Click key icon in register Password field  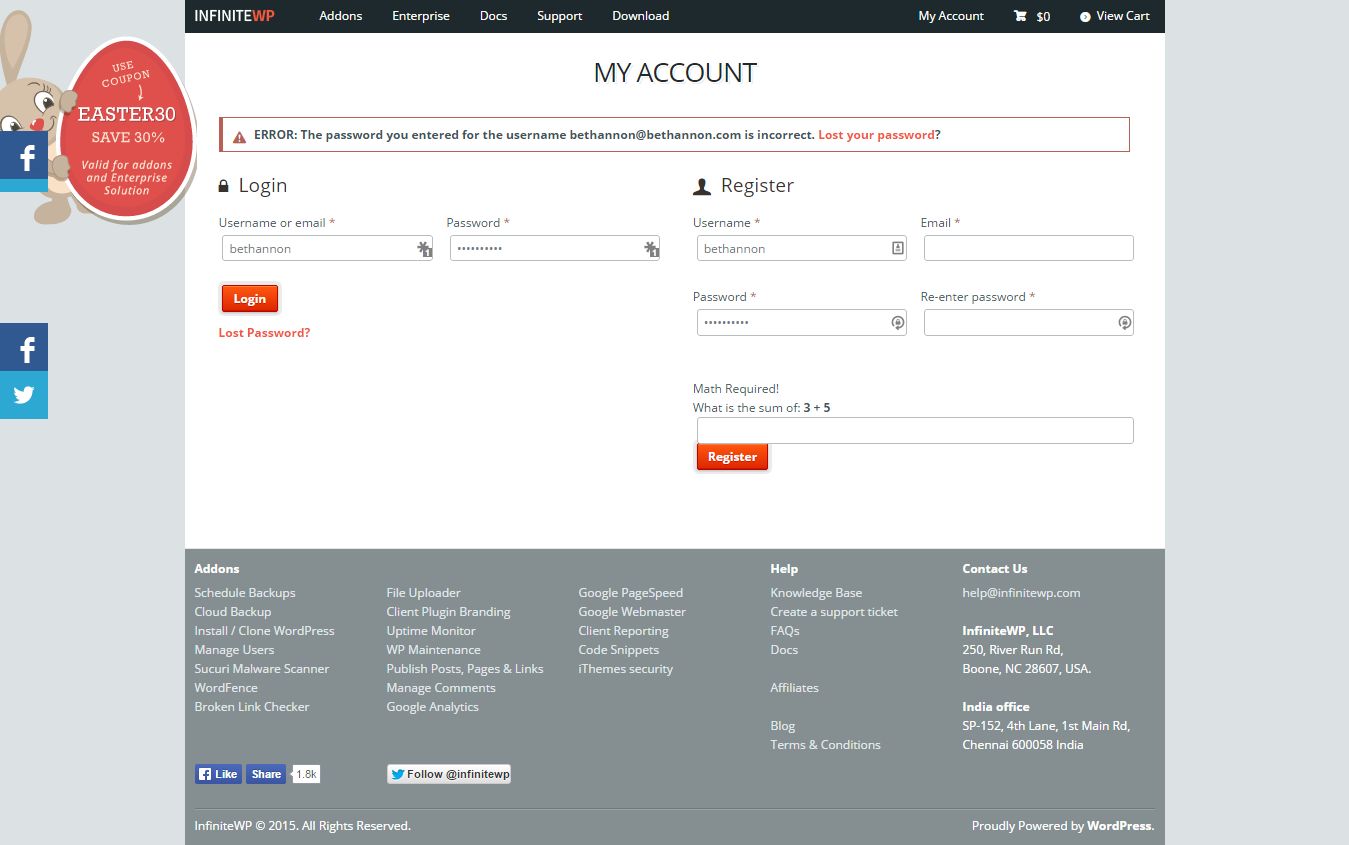(x=897, y=322)
